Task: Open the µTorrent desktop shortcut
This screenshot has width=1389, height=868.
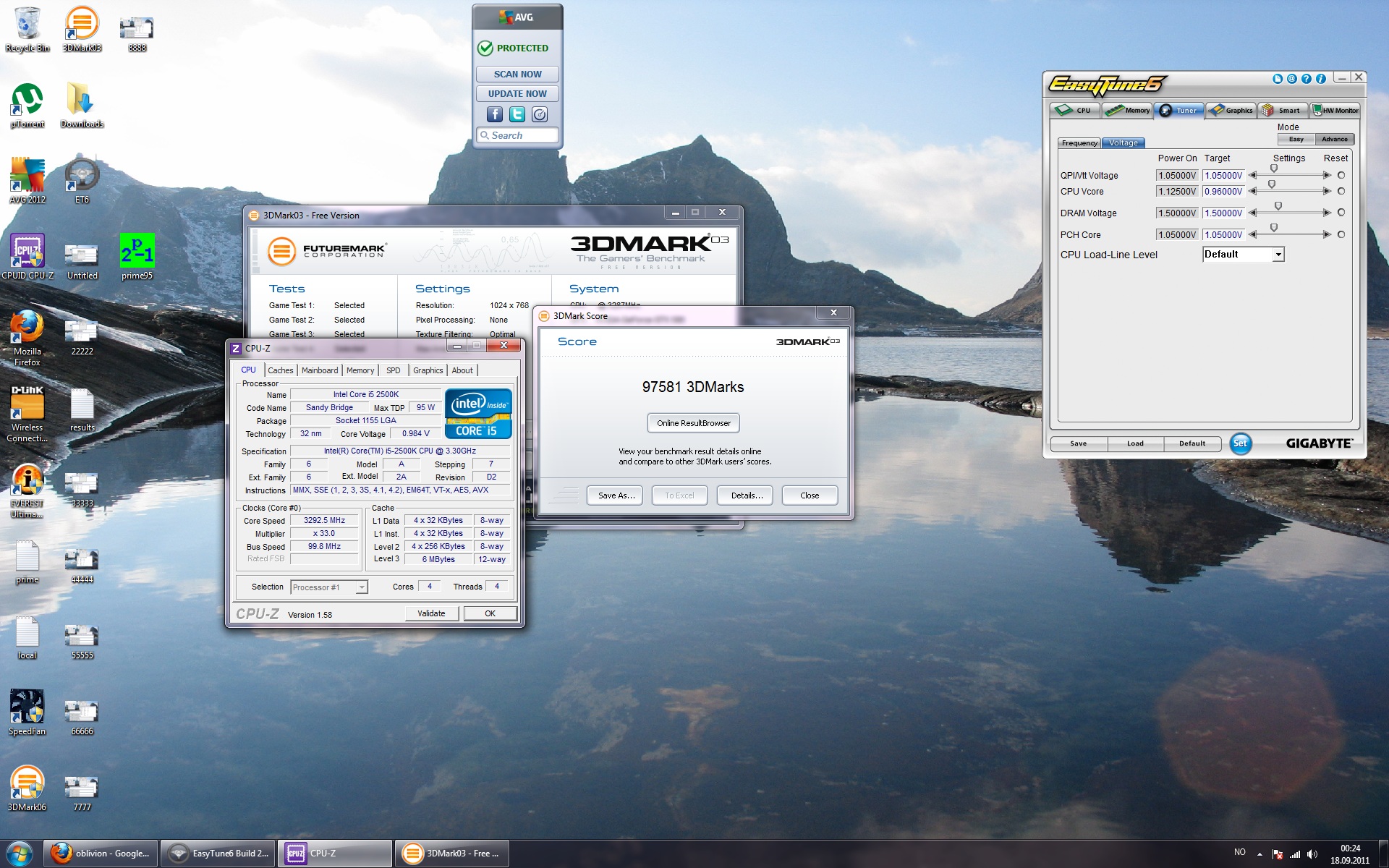Action: [27, 105]
